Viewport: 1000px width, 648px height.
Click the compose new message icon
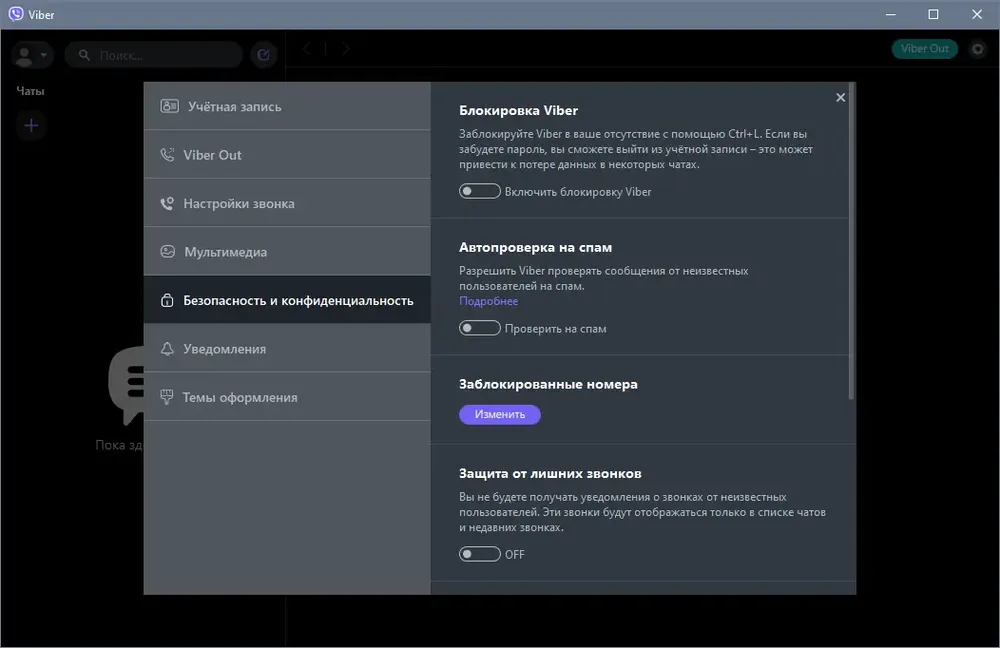coord(263,55)
